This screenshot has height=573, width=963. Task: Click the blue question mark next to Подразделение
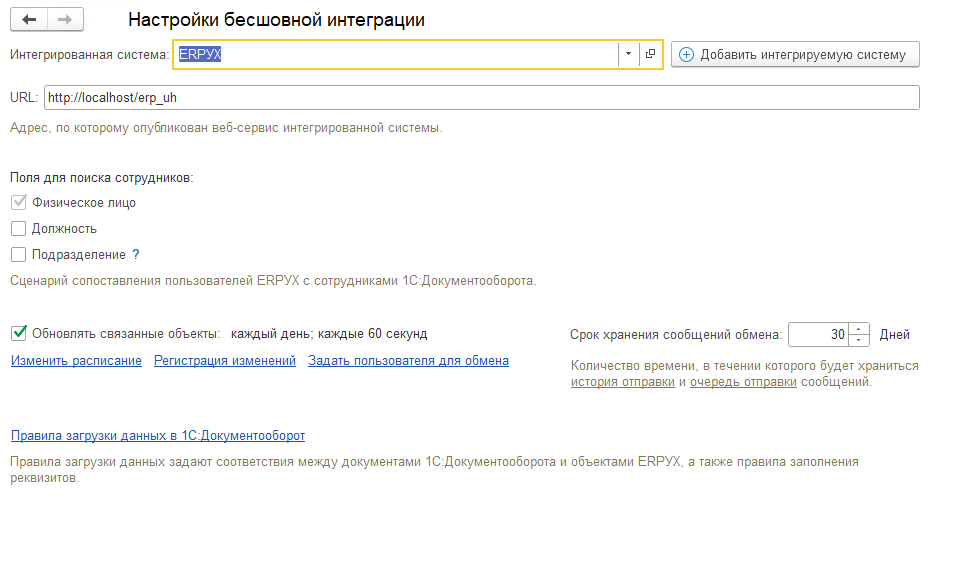point(136,254)
